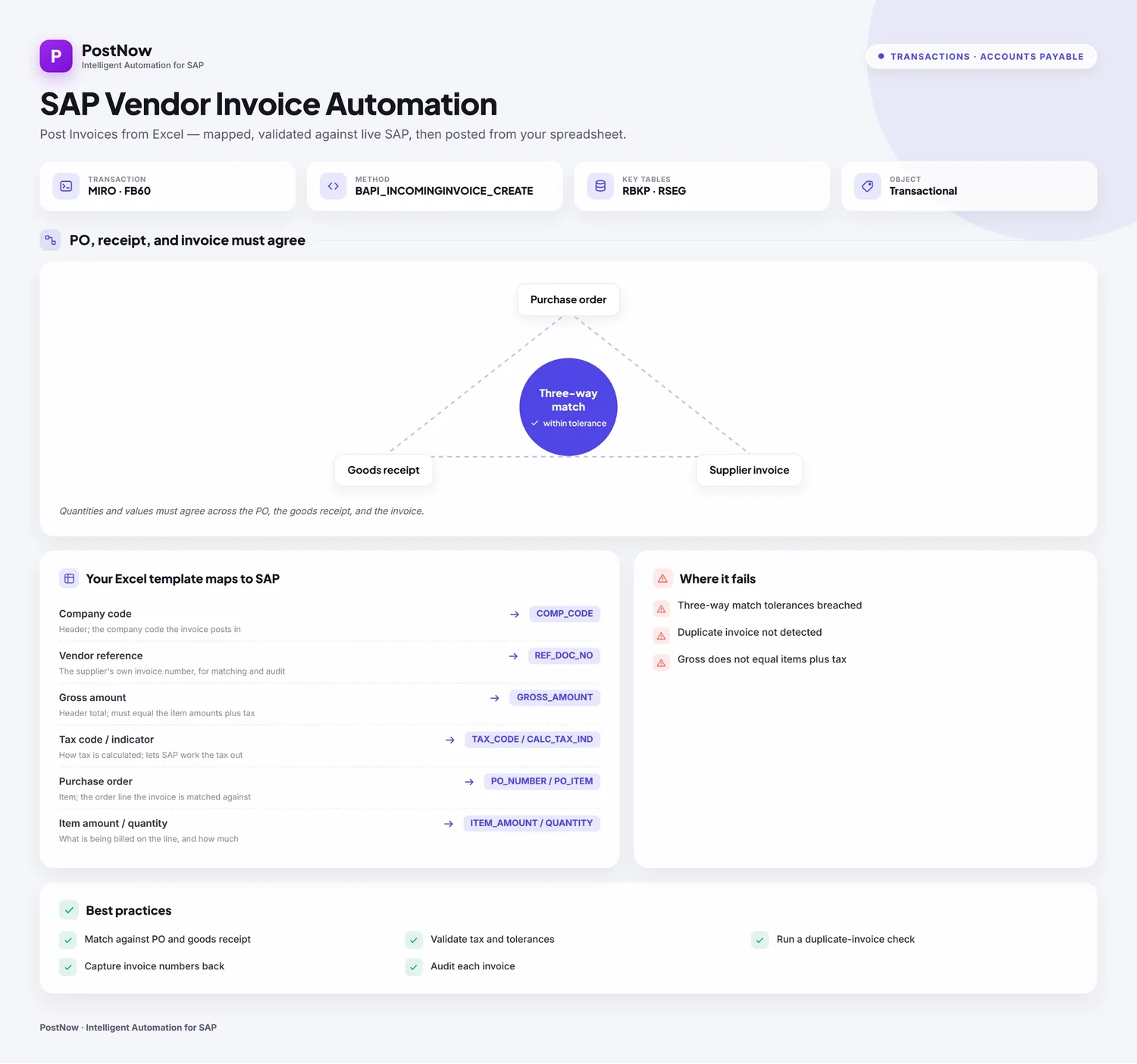Click check icon for Audit each invoice

[414, 967]
